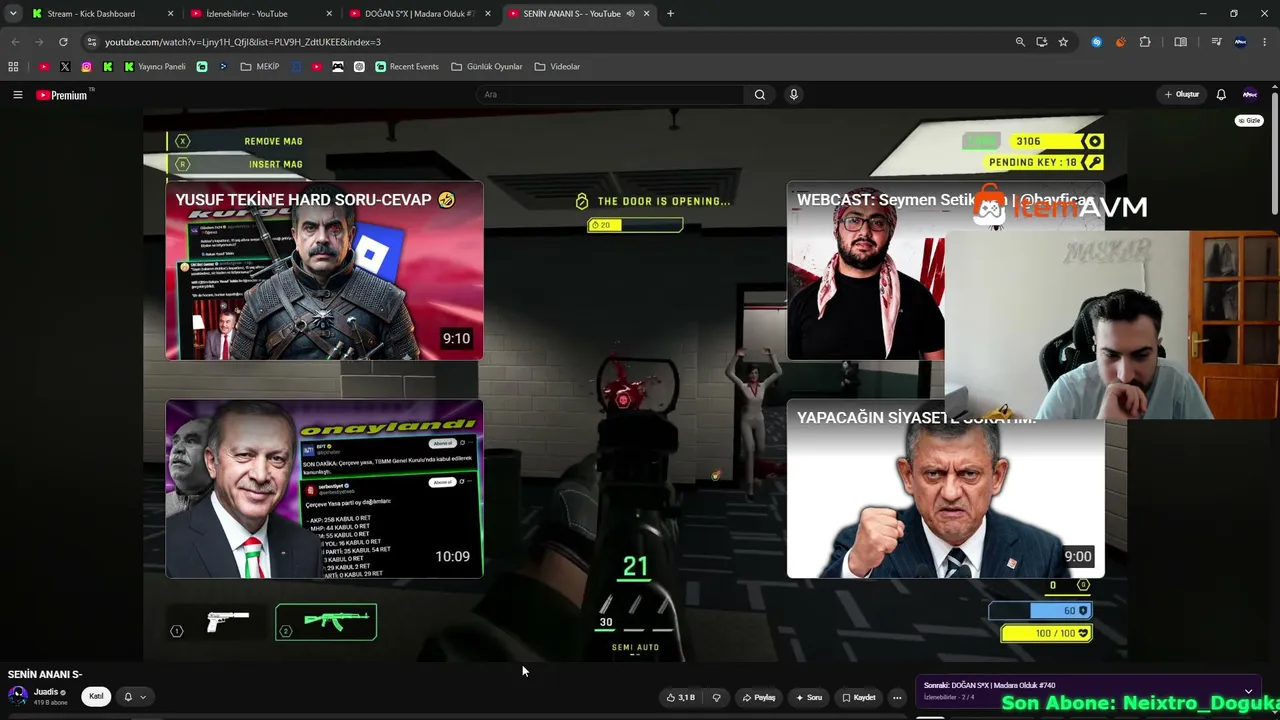Open a new browser tab
The height and width of the screenshot is (720, 1280).
(670, 14)
